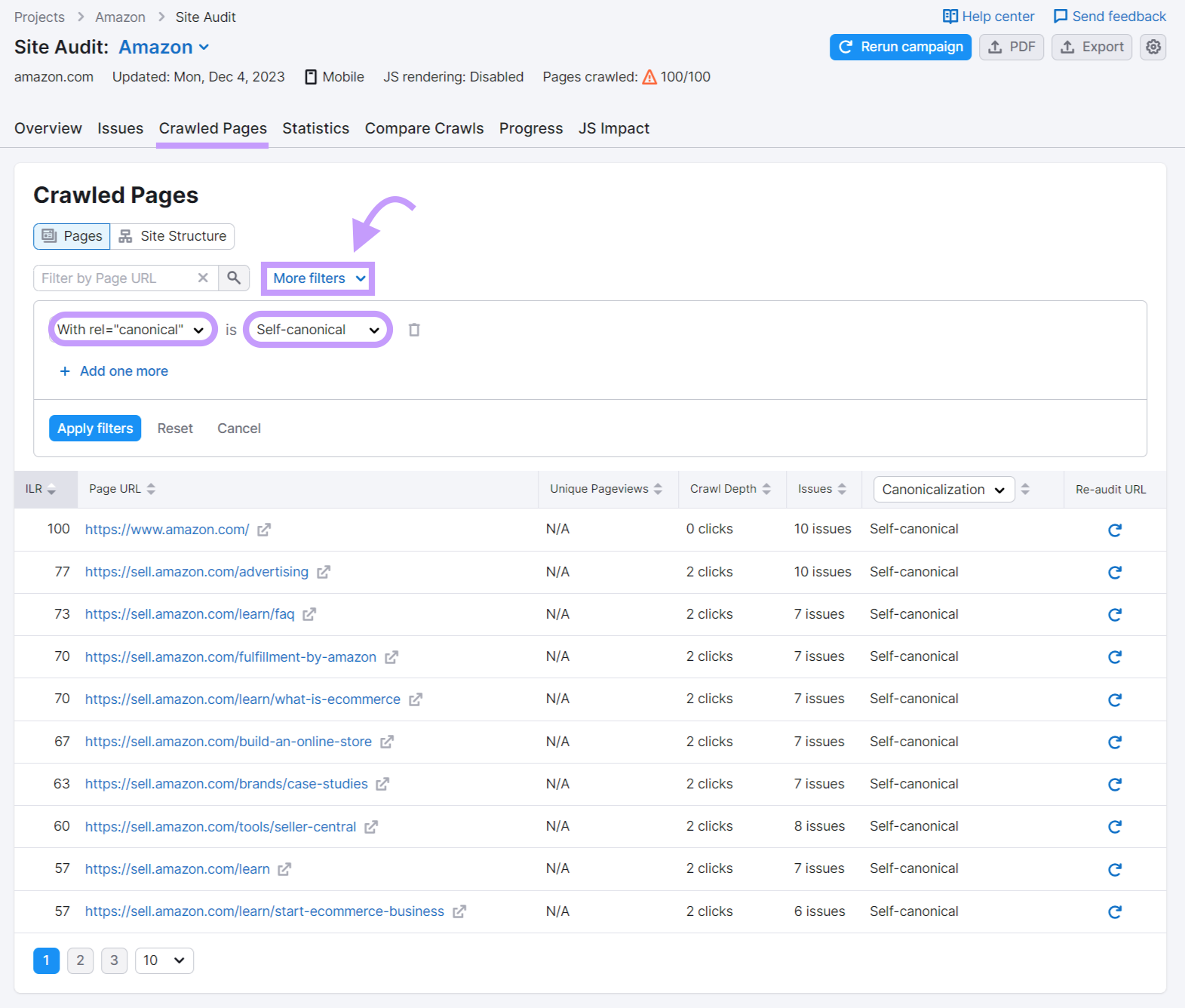
Task: Expand the More filters dropdown
Action: coord(318,278)
